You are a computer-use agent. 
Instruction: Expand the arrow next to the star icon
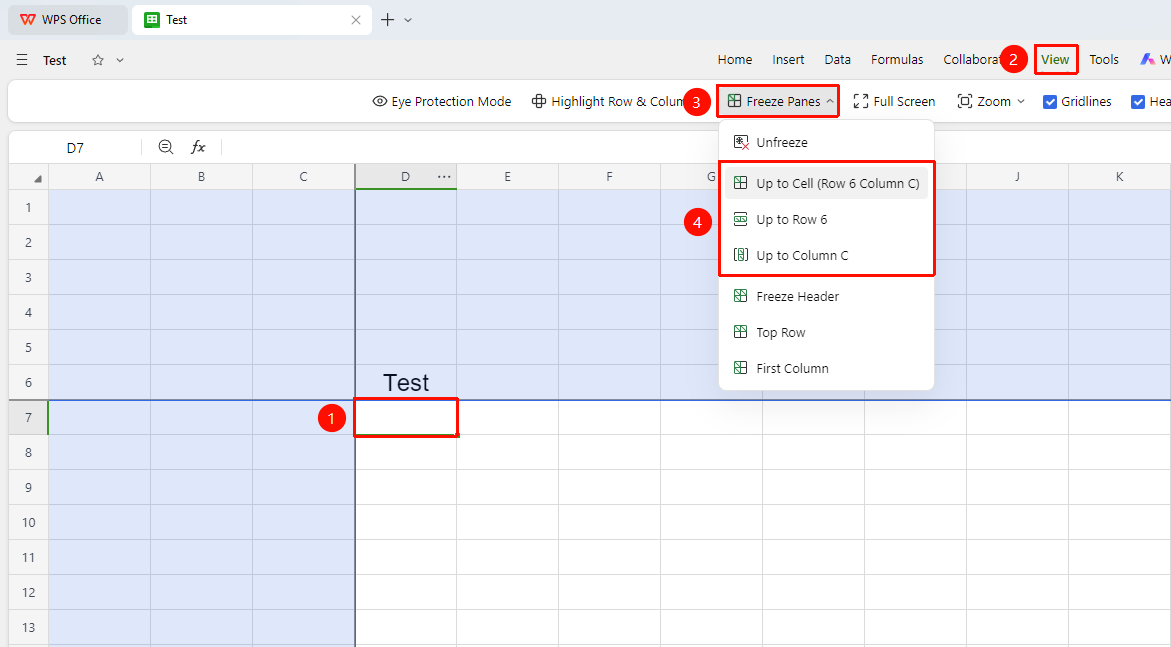pos(120,60)
